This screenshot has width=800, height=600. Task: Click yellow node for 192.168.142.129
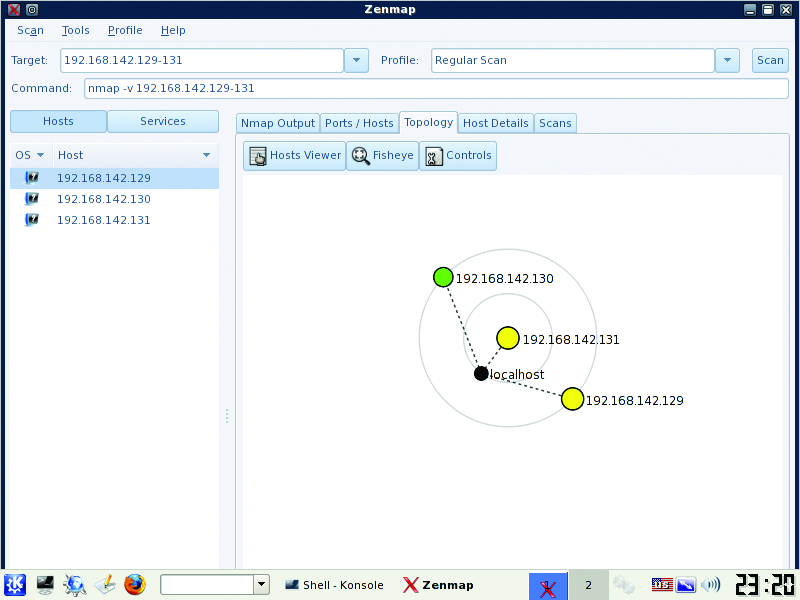[572, 399]
